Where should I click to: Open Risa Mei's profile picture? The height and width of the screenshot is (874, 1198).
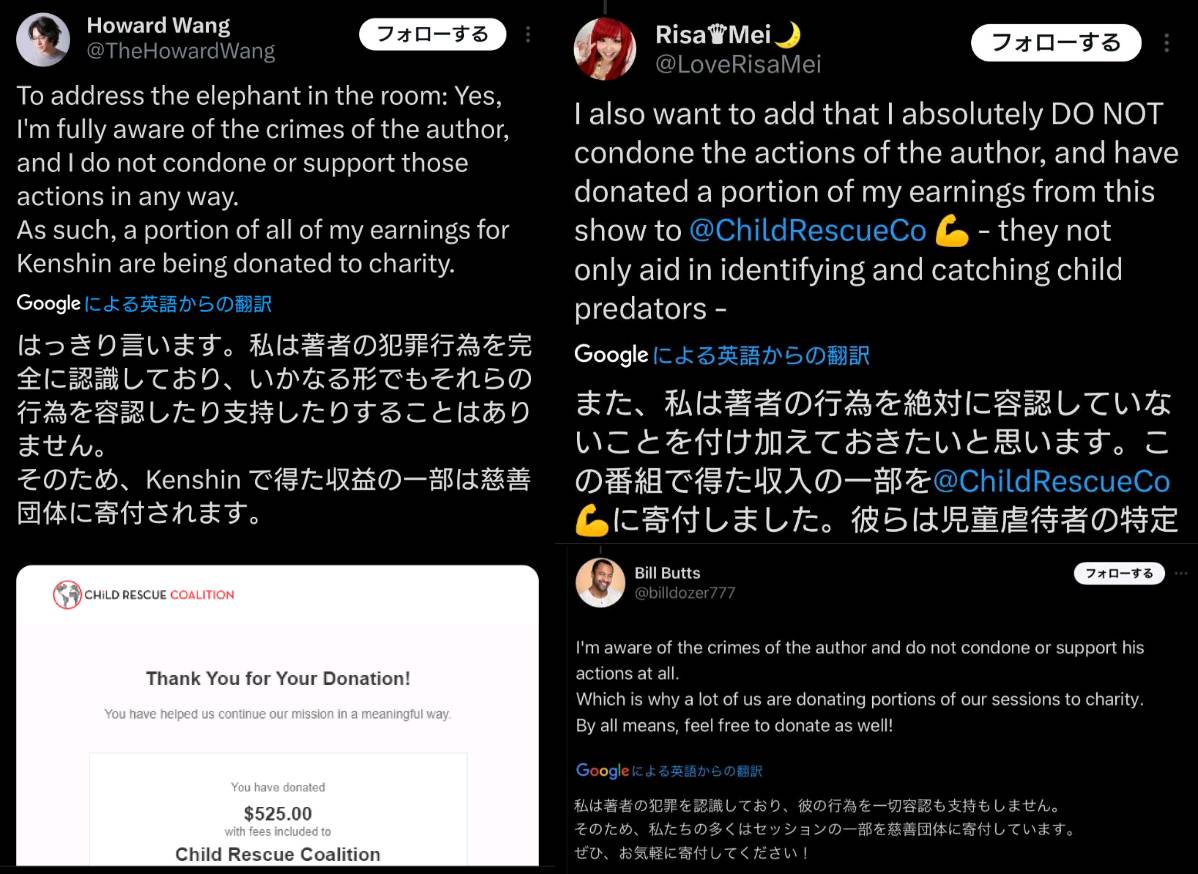tap(605, 50)
